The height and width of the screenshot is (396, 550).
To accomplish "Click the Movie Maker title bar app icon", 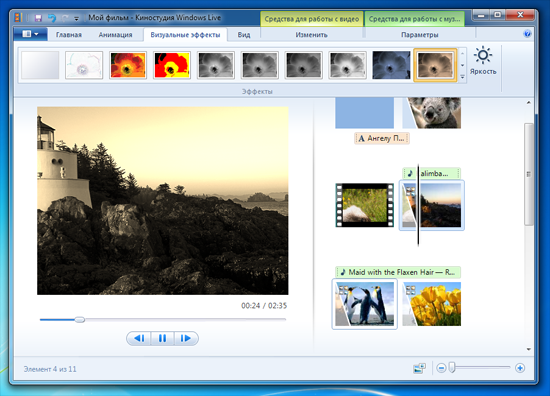I will click(19, 18).
